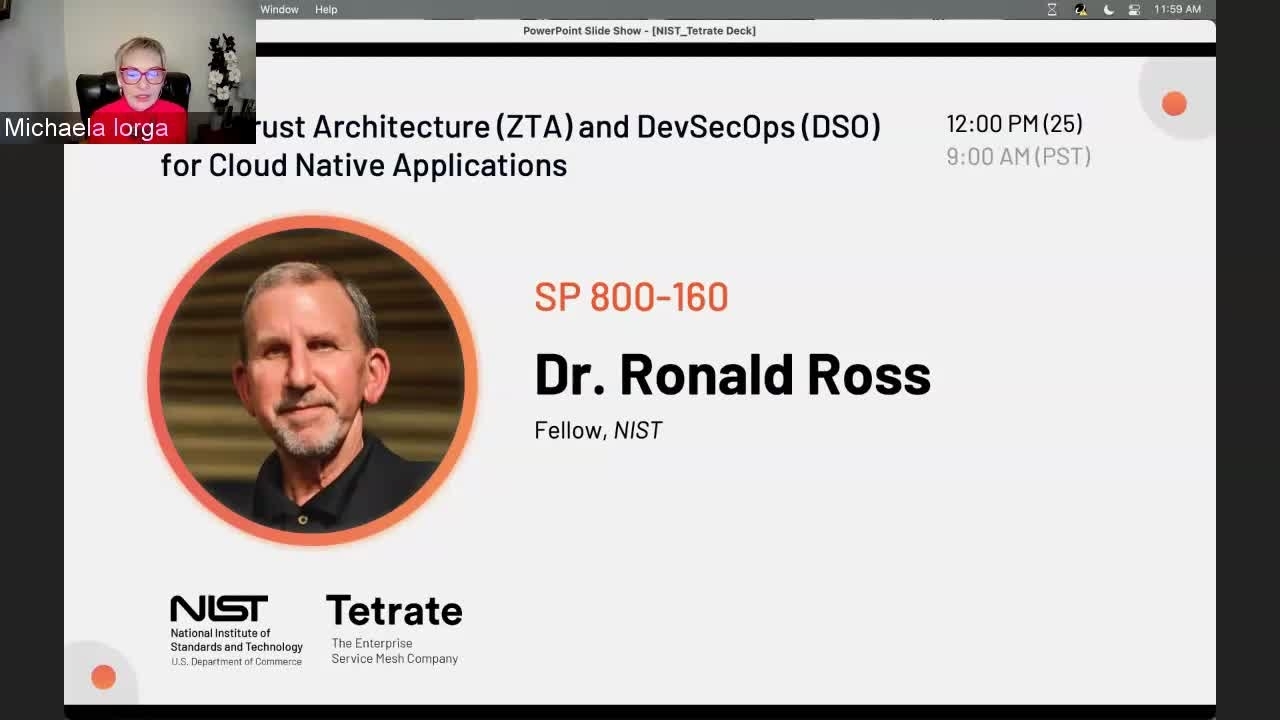The height and width of the screenshot is (720, 1280).
Task: Click the Michaela Iorga name label
Action: (87, 128)
